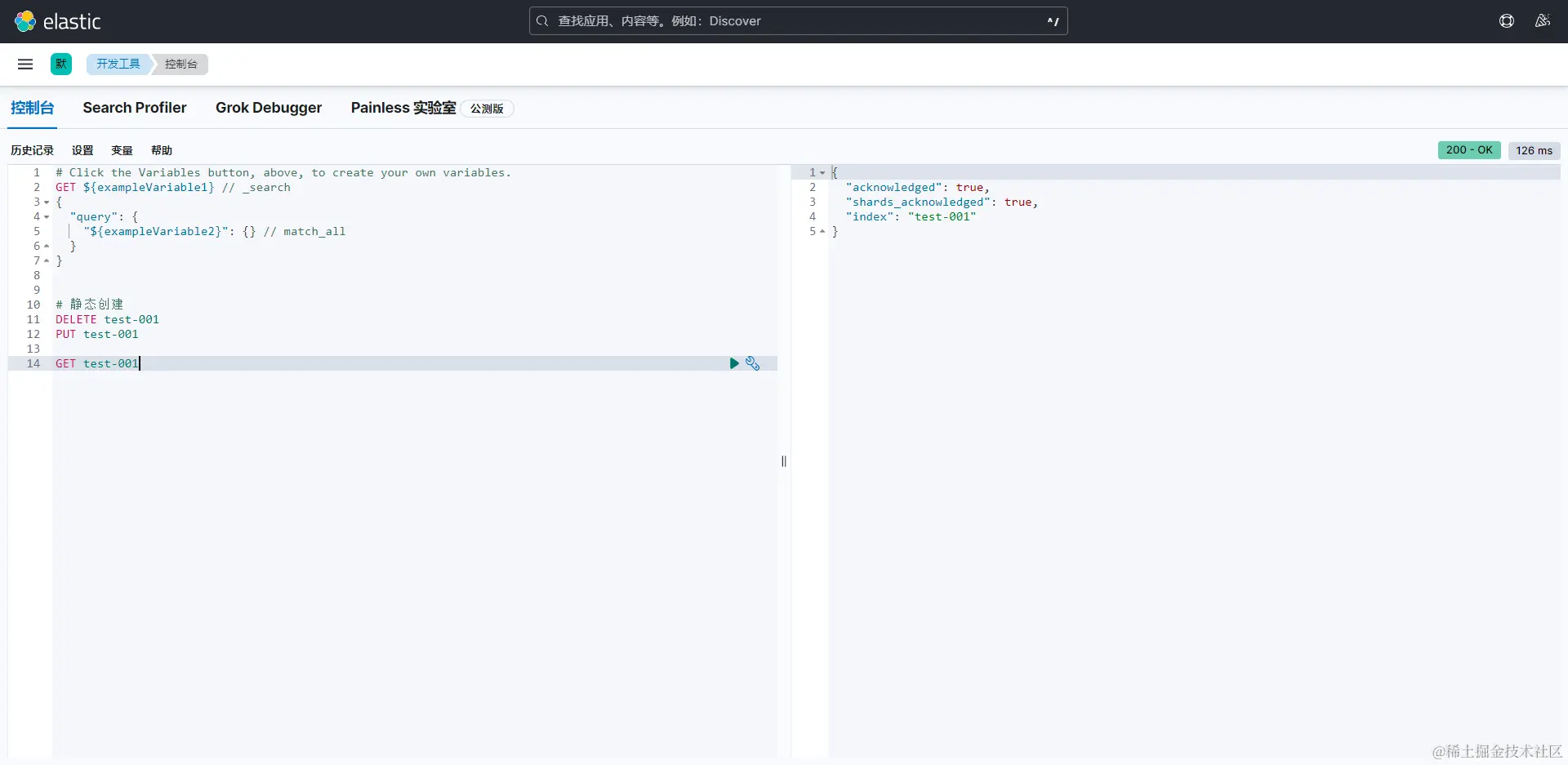
Task: Click the 200 - OK status badge
Action: (x=1469, y=150)
